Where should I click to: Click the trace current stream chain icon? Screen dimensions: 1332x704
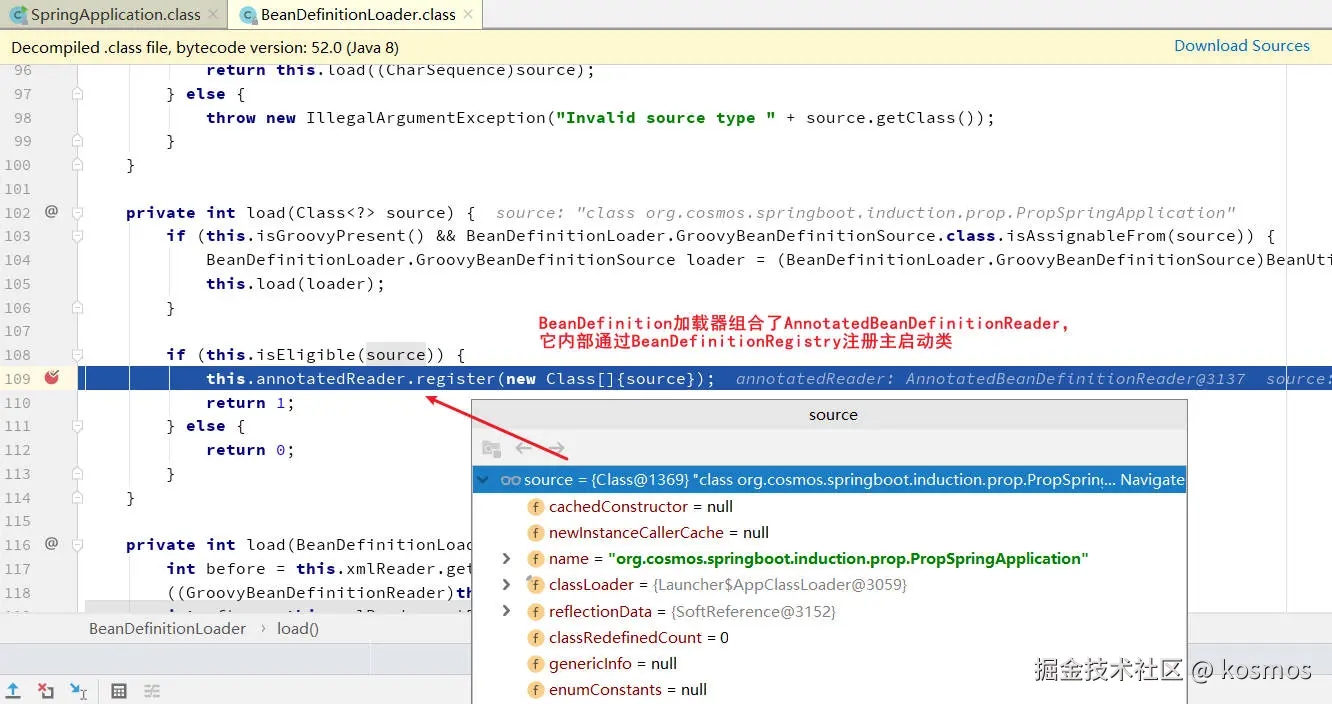pyautogui.click(x=152, y=690)
